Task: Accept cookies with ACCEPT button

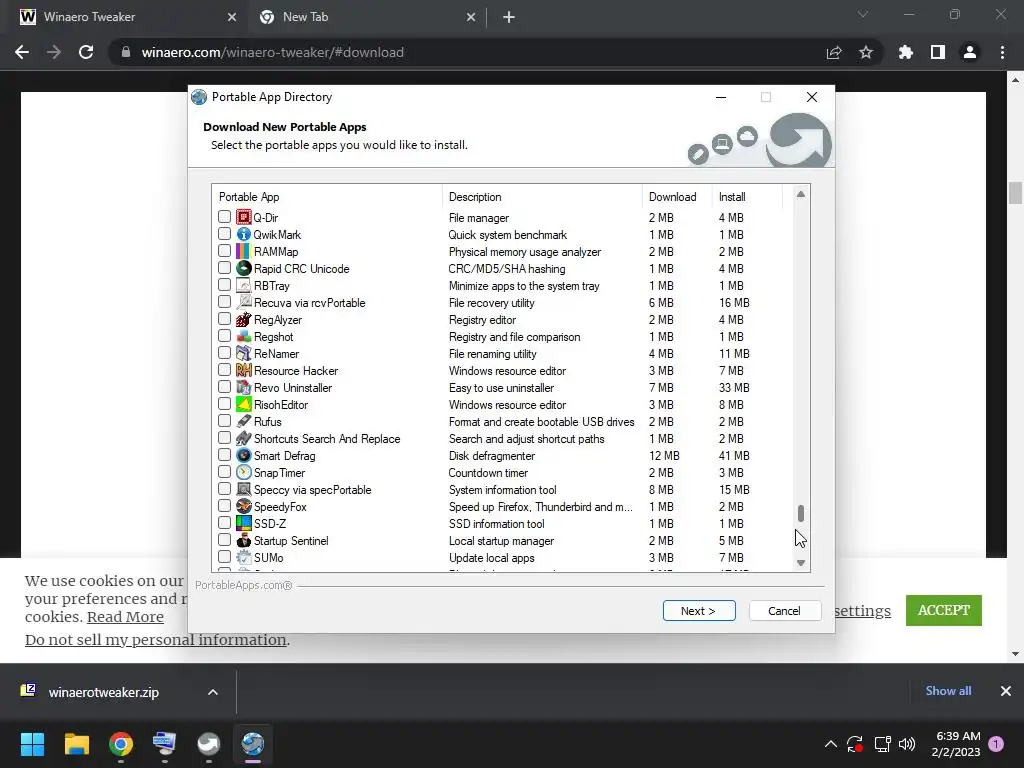Action: point(944,610)
